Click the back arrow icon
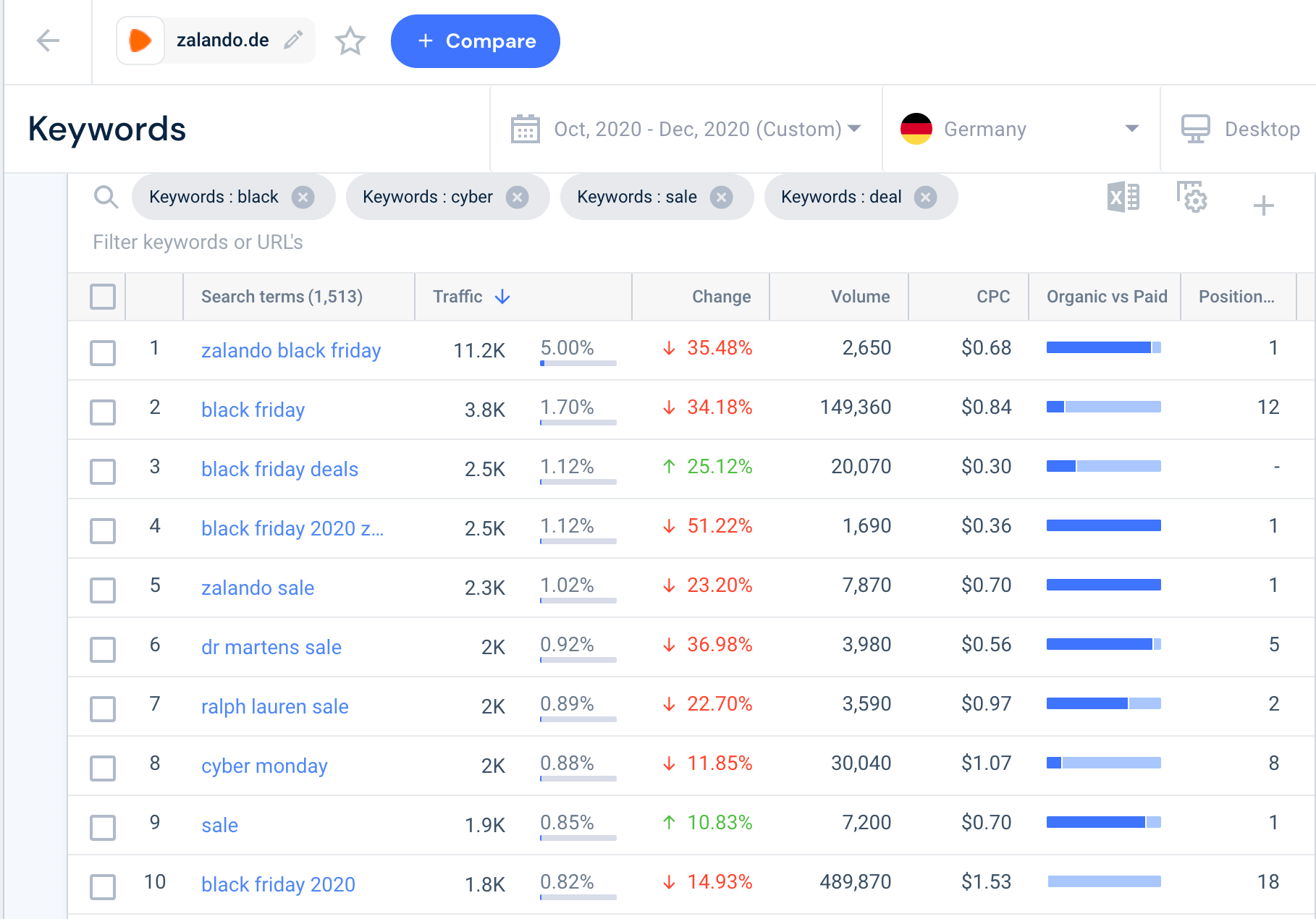The width and height of the screenshot is (1316, 919). coord(48,41)
